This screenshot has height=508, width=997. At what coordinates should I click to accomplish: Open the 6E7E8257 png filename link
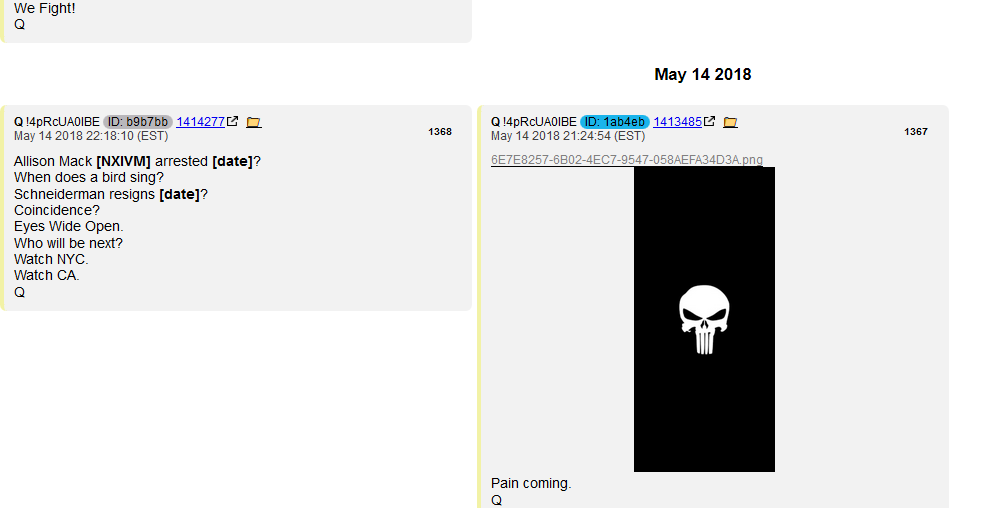[626, 160]
